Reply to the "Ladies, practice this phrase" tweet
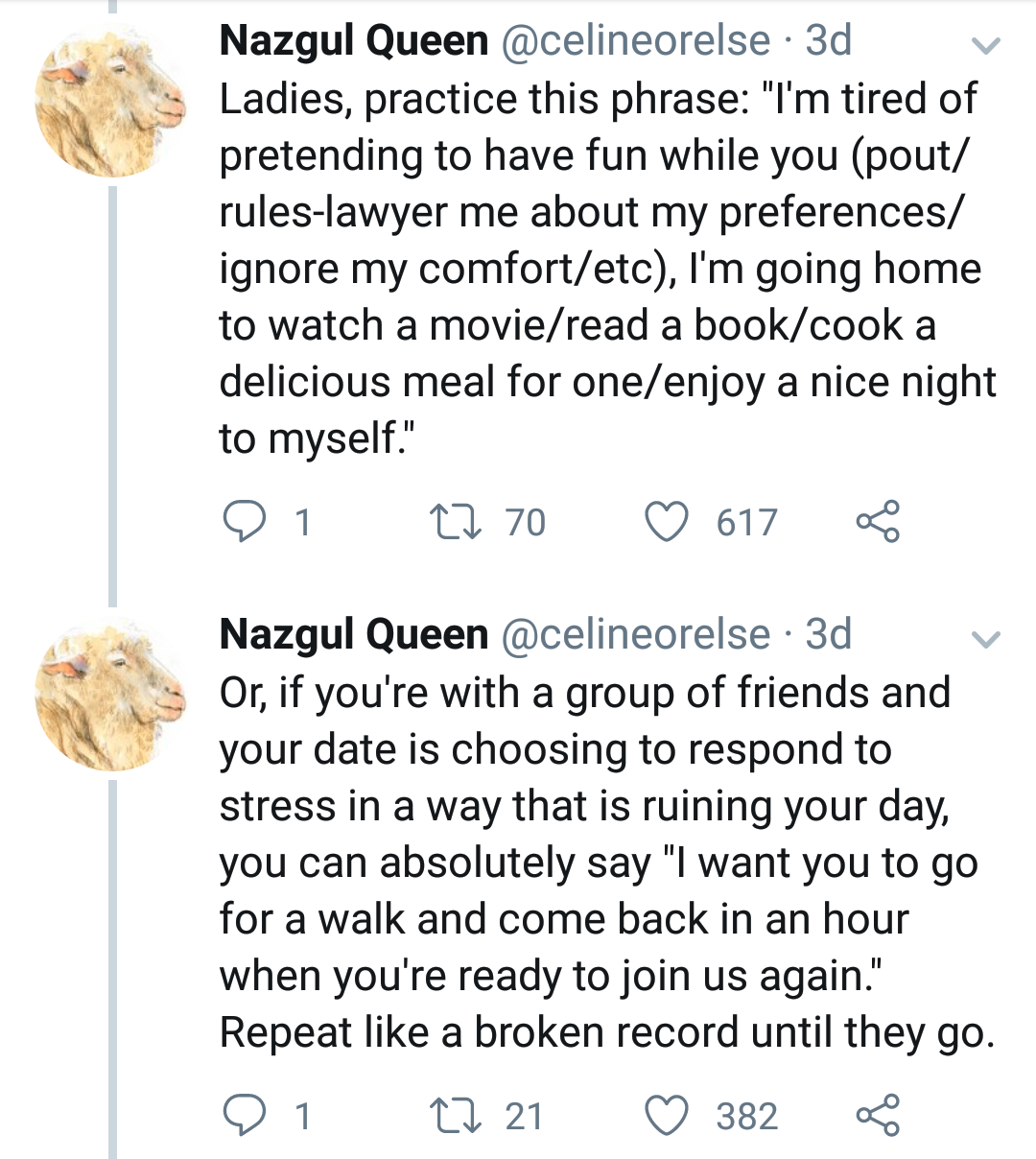 (244, 522)
